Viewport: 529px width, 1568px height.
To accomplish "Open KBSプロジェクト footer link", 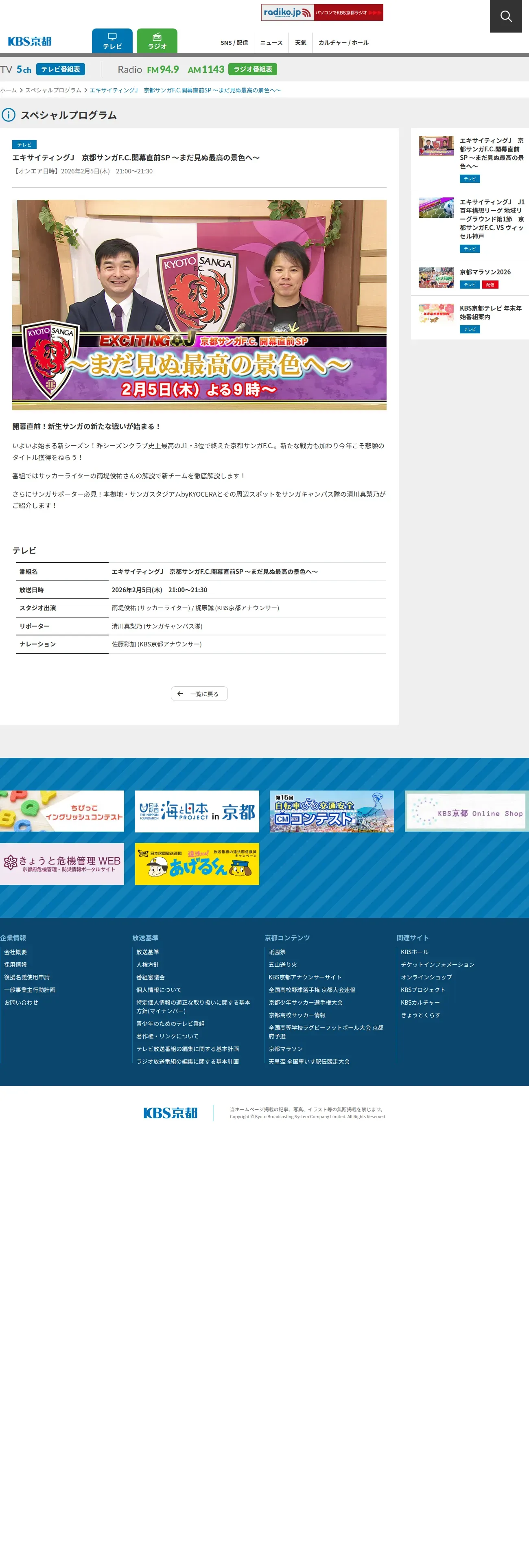I will (x=423, y=990).
